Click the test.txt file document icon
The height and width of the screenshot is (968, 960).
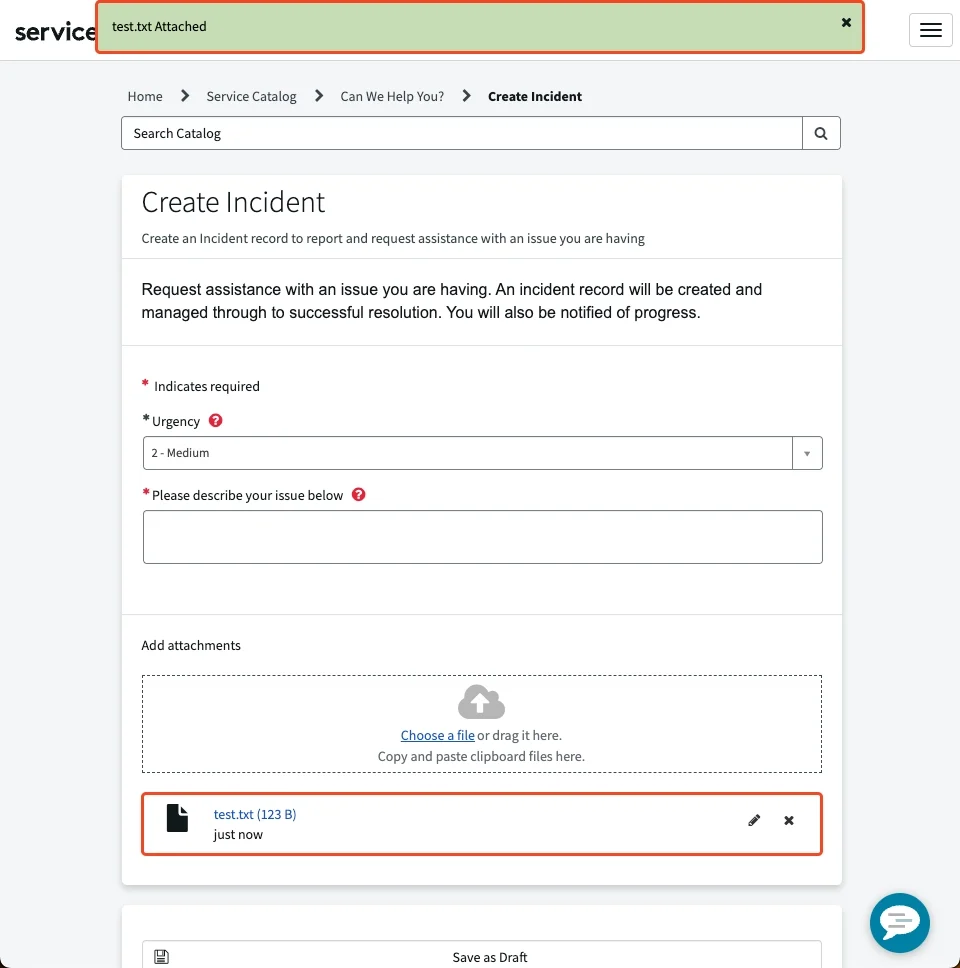point(177,818)
